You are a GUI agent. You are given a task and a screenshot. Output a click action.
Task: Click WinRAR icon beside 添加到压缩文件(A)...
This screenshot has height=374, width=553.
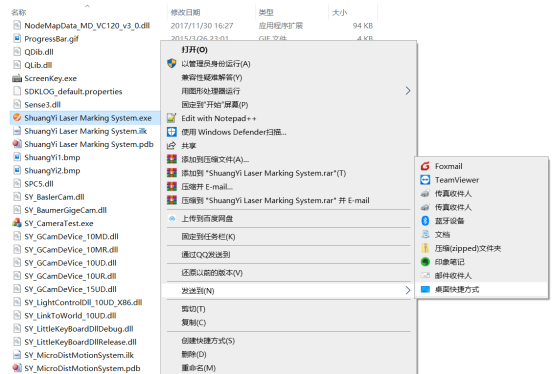(172, 159)
